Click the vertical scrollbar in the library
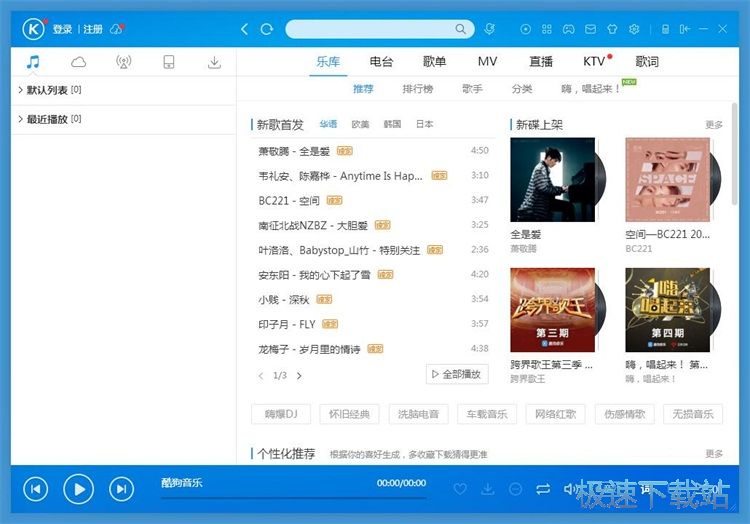This screenshot has height=524, width=750. [x=735, y=153]
